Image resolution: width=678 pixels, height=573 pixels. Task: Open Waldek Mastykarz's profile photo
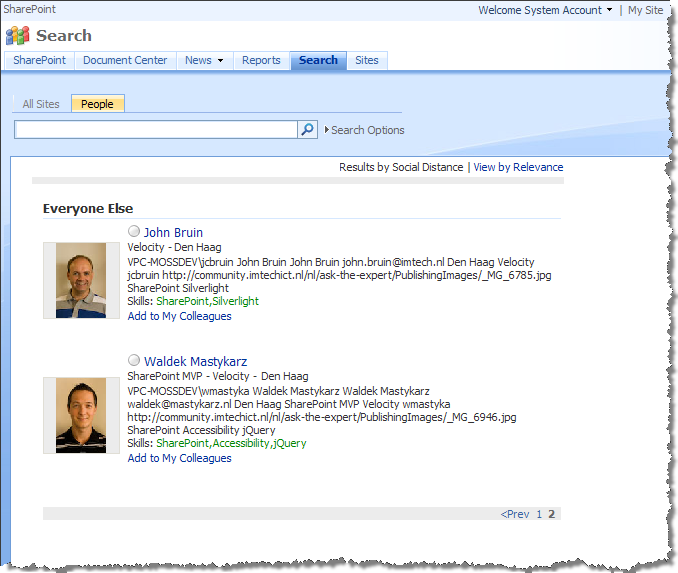[81, 415]
